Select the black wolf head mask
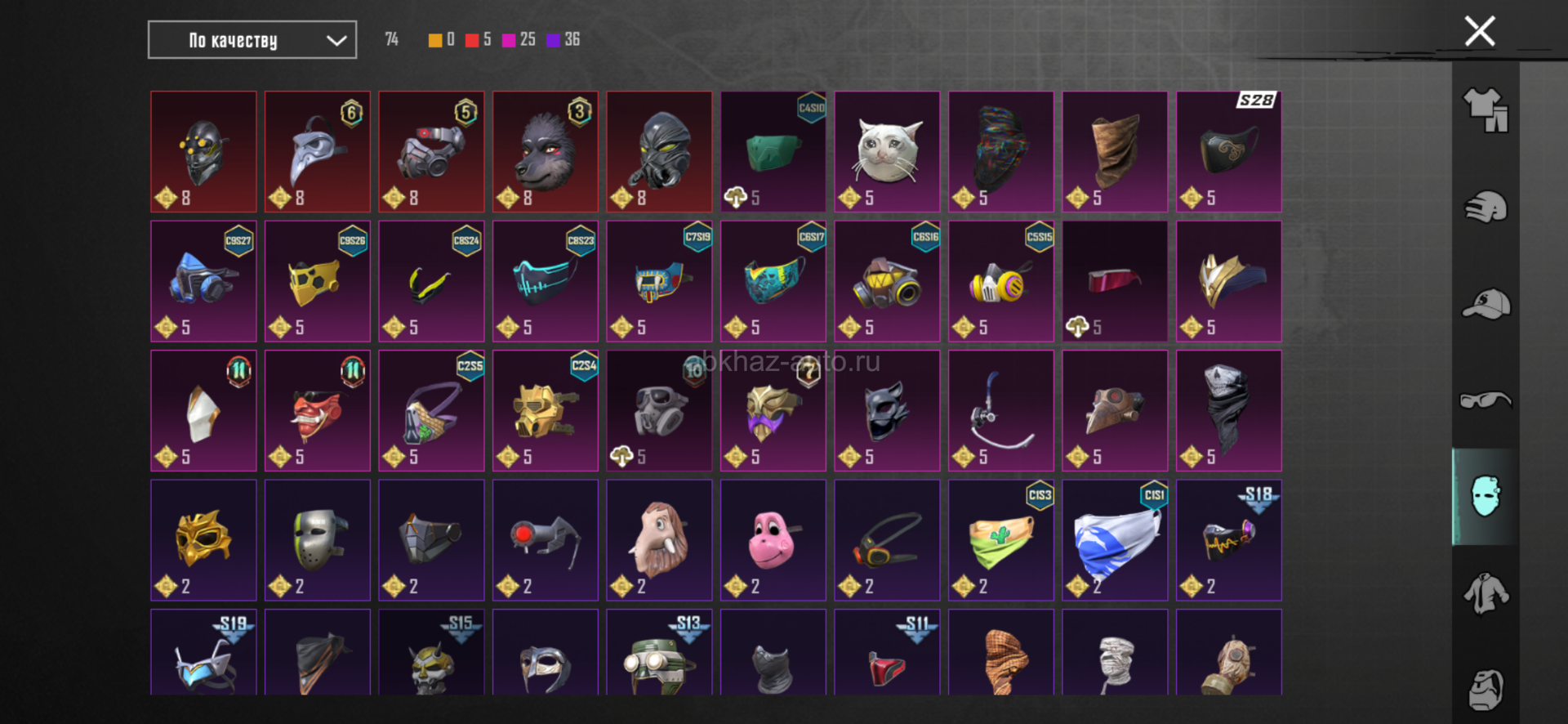Viewport: 1568px width, 724px height. [546, 152]
